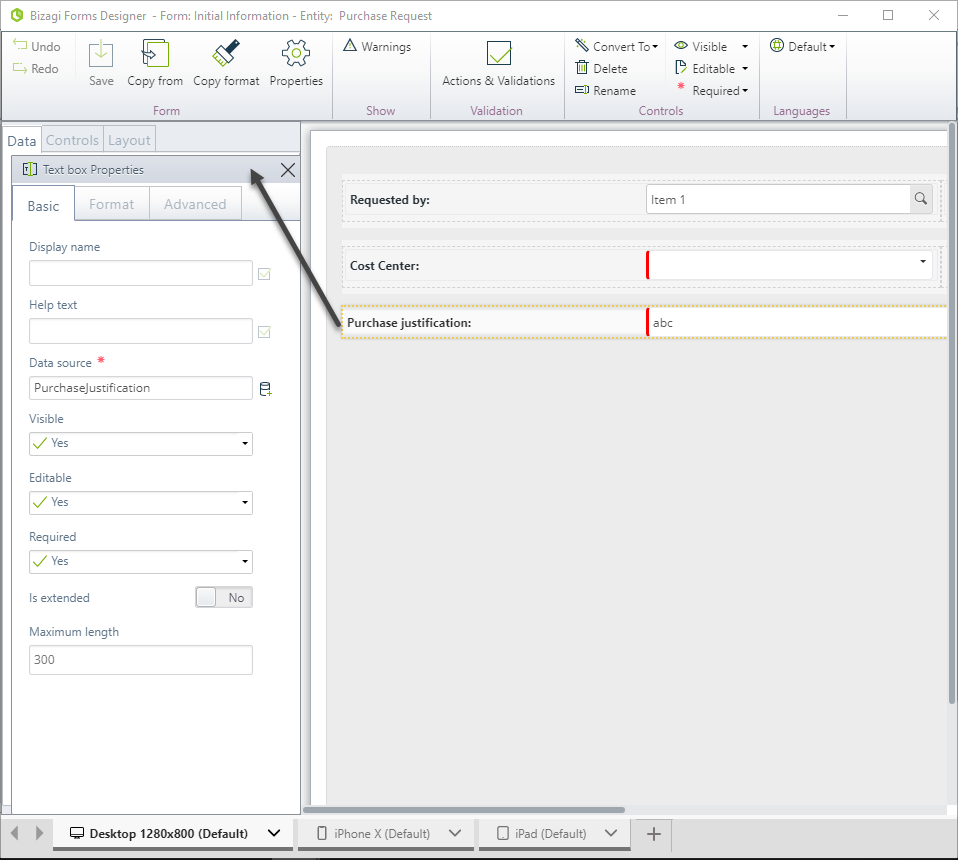
Task: Click the Delete control trash icon
Action: (x=582, y=68)
